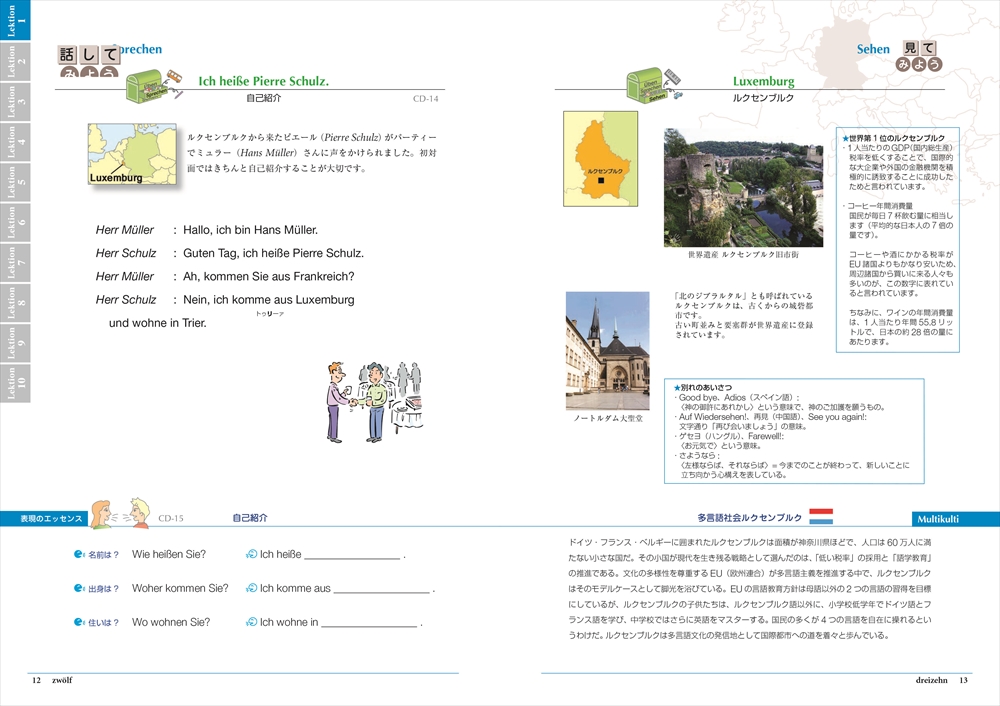The width and height of the screenshot is (1000, 706).
Task: Click line Ah, kommen Sie aus Frankreich?
Action: coord(268,276)
